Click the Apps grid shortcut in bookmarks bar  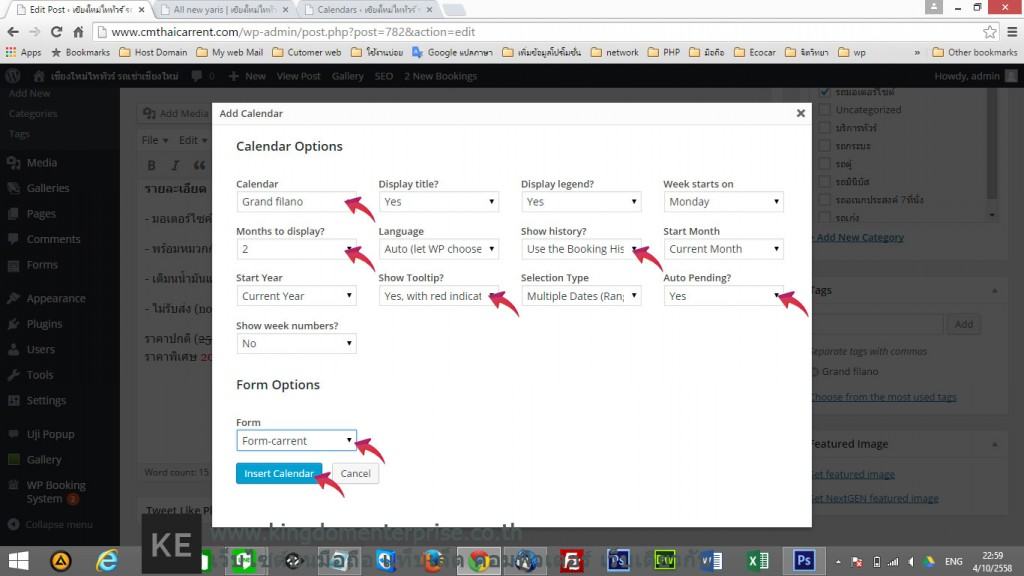pyautogui.click(x=24, y=52)
